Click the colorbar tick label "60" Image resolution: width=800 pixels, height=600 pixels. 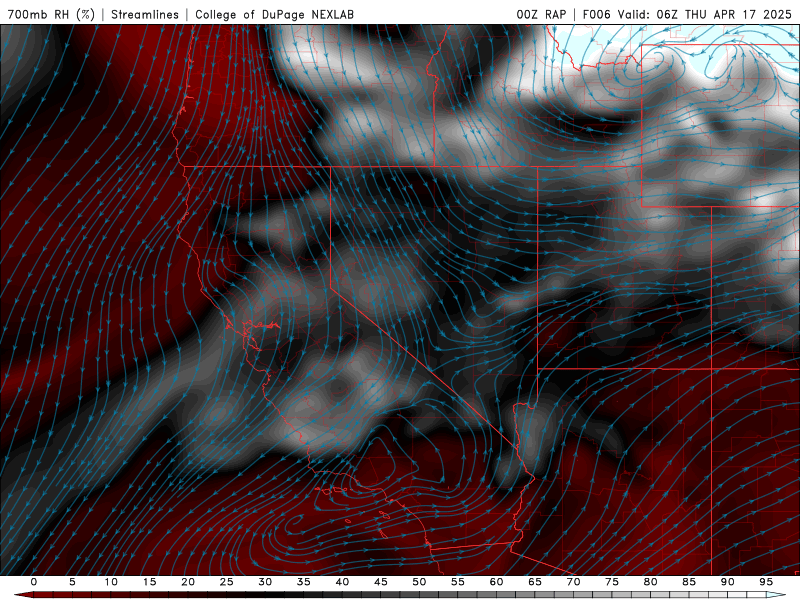coord(496,582)
